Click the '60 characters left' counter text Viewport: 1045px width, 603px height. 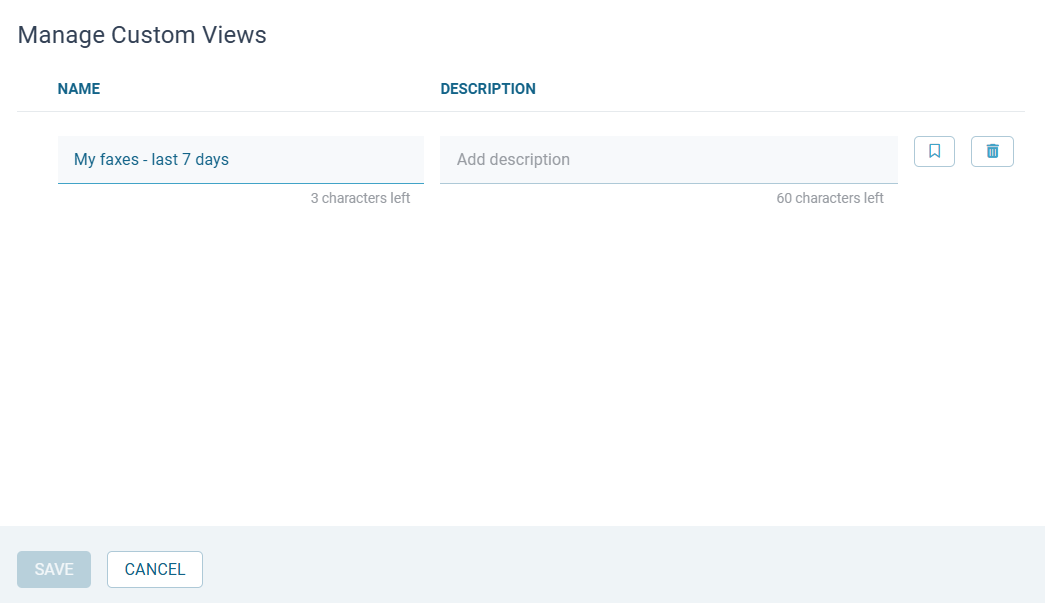pyautogui.click(x=830, y=197)
